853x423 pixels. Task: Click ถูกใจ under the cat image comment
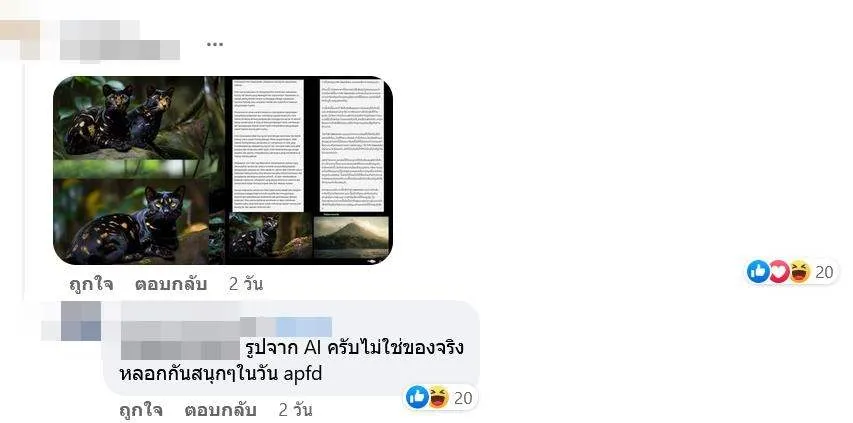click(91, 284)
